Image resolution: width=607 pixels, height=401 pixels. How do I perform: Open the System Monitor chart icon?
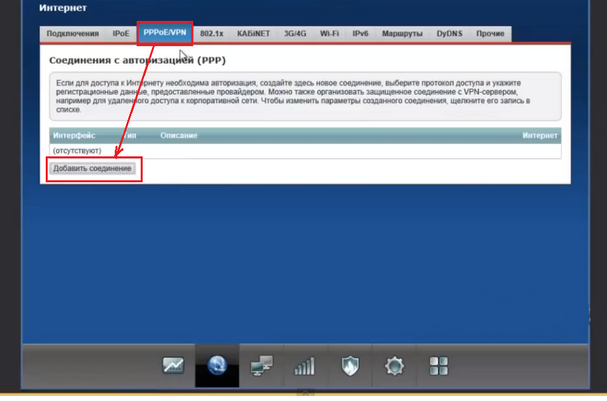[x=173, y=365]
